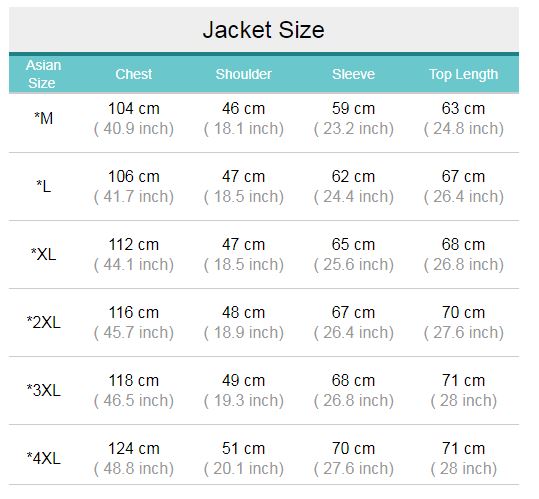Click the 104 cm chest value
This screenshot has width=539, height=499.
tap(134, 109)
